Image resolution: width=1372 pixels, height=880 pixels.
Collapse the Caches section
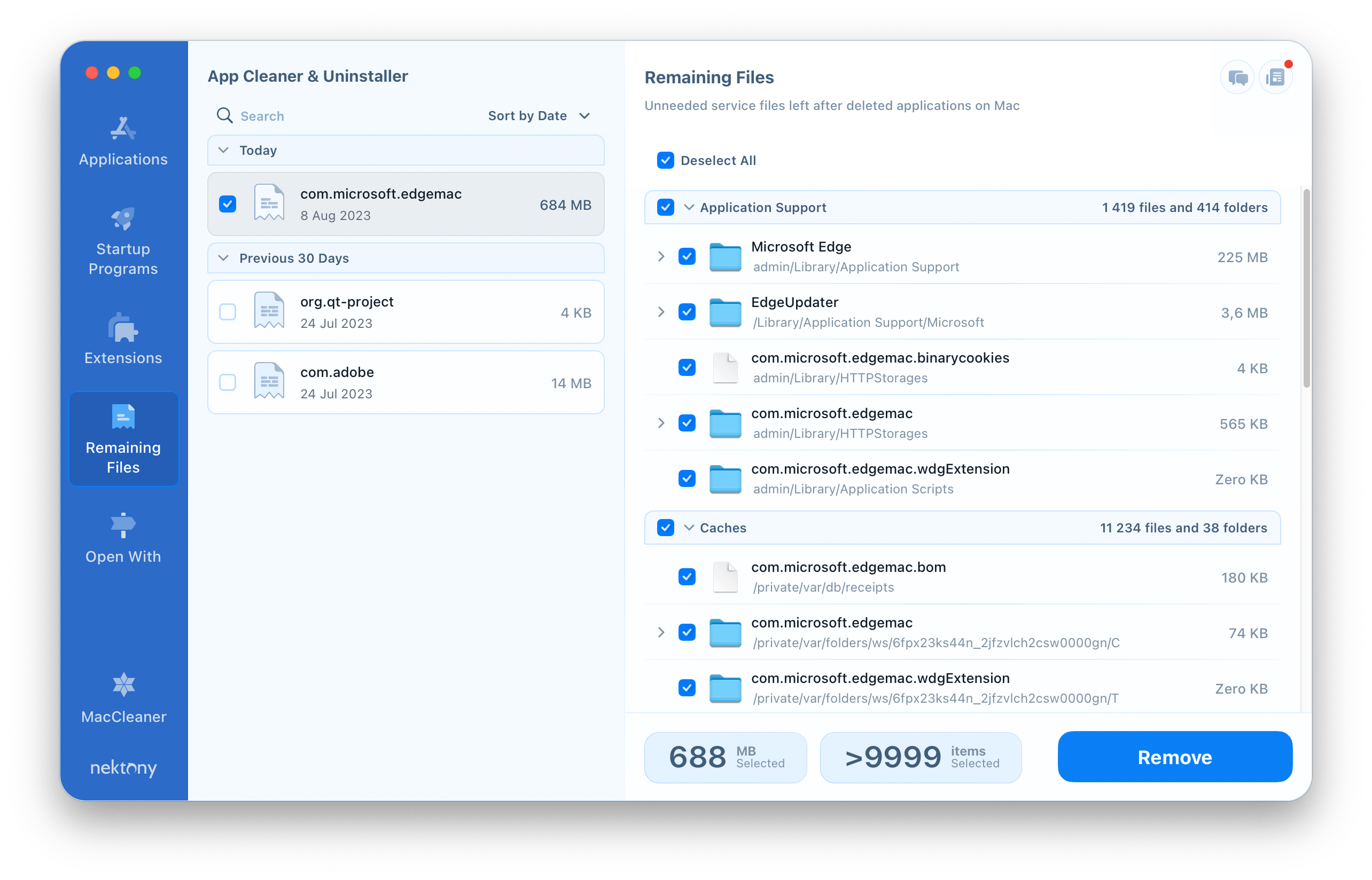click(x=693, y=527)
